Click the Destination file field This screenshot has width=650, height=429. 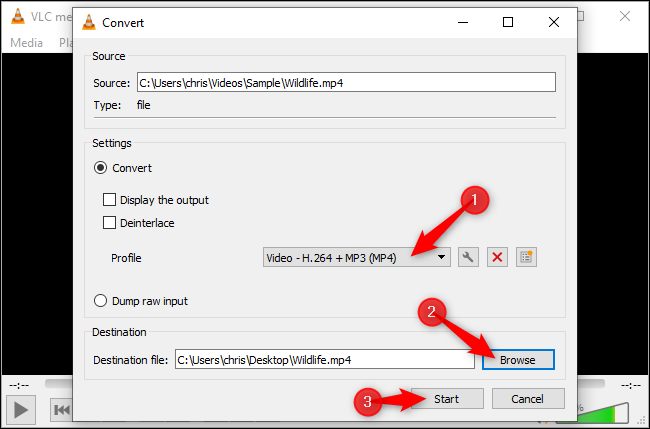click(325, 359)
